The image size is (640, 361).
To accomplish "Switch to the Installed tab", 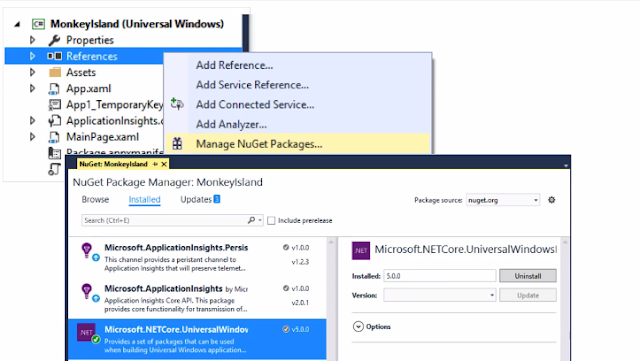I will click(144, 199).
